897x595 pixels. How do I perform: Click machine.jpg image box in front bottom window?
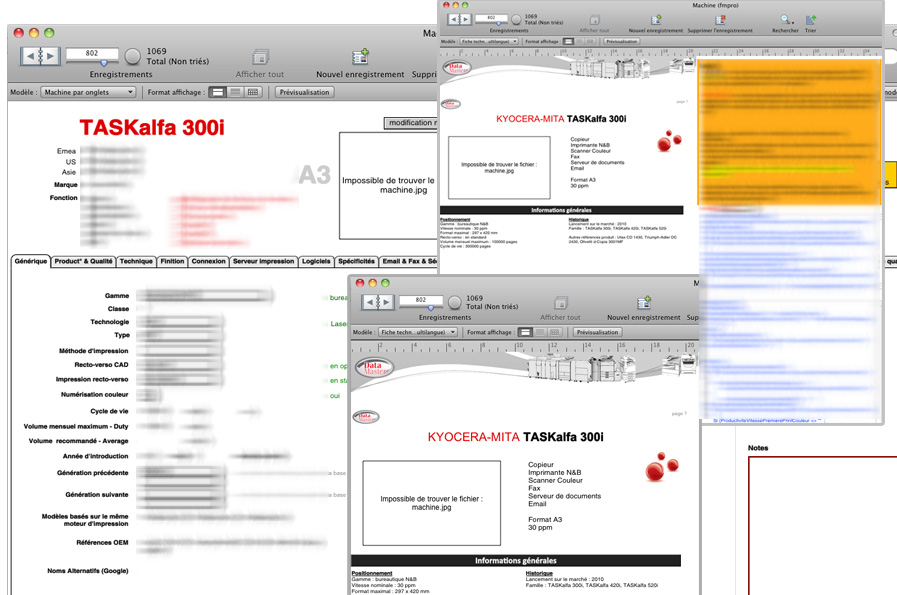click(x=431, y=503)
